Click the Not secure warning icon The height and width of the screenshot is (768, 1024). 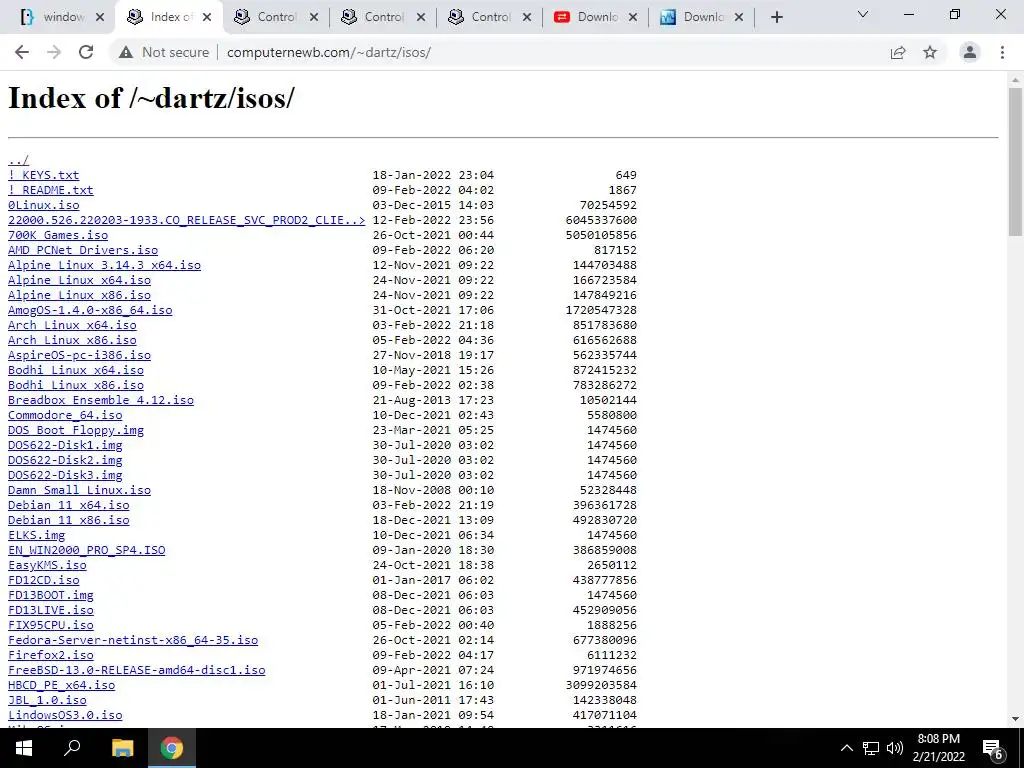(x=126, y=52)
